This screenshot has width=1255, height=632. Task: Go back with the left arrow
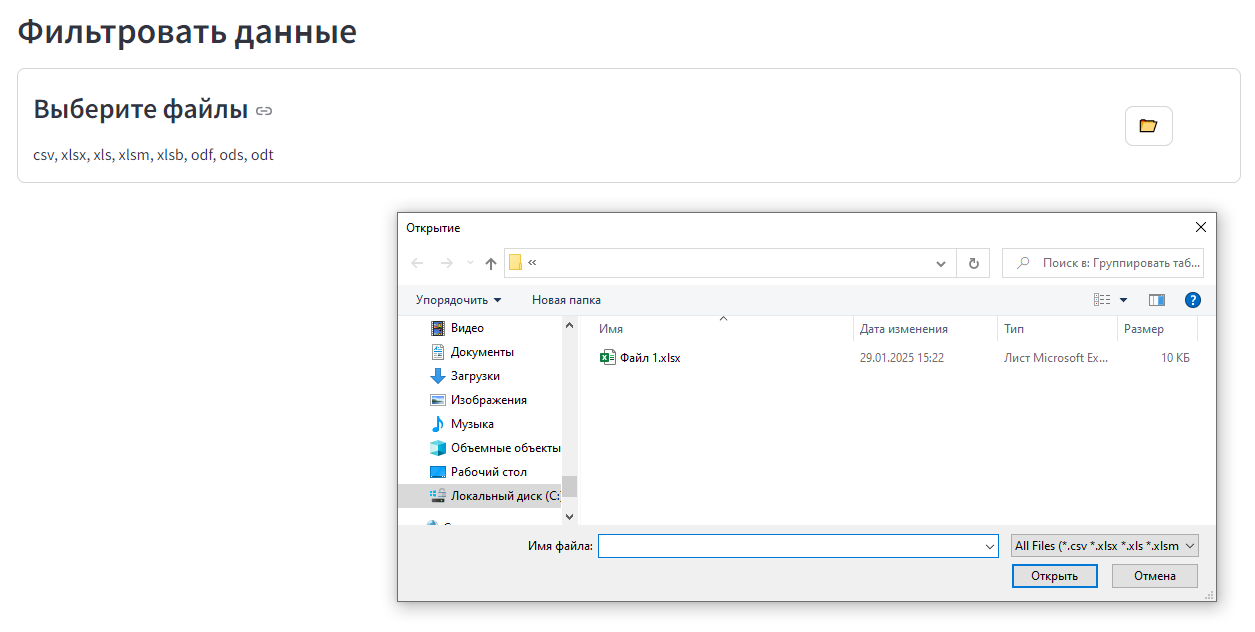tap(418, 263)
